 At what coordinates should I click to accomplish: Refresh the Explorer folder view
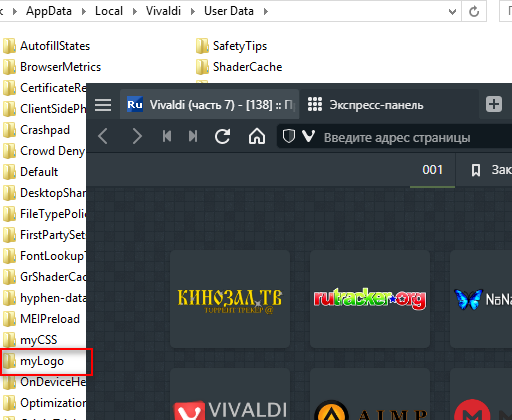(474, 12)
